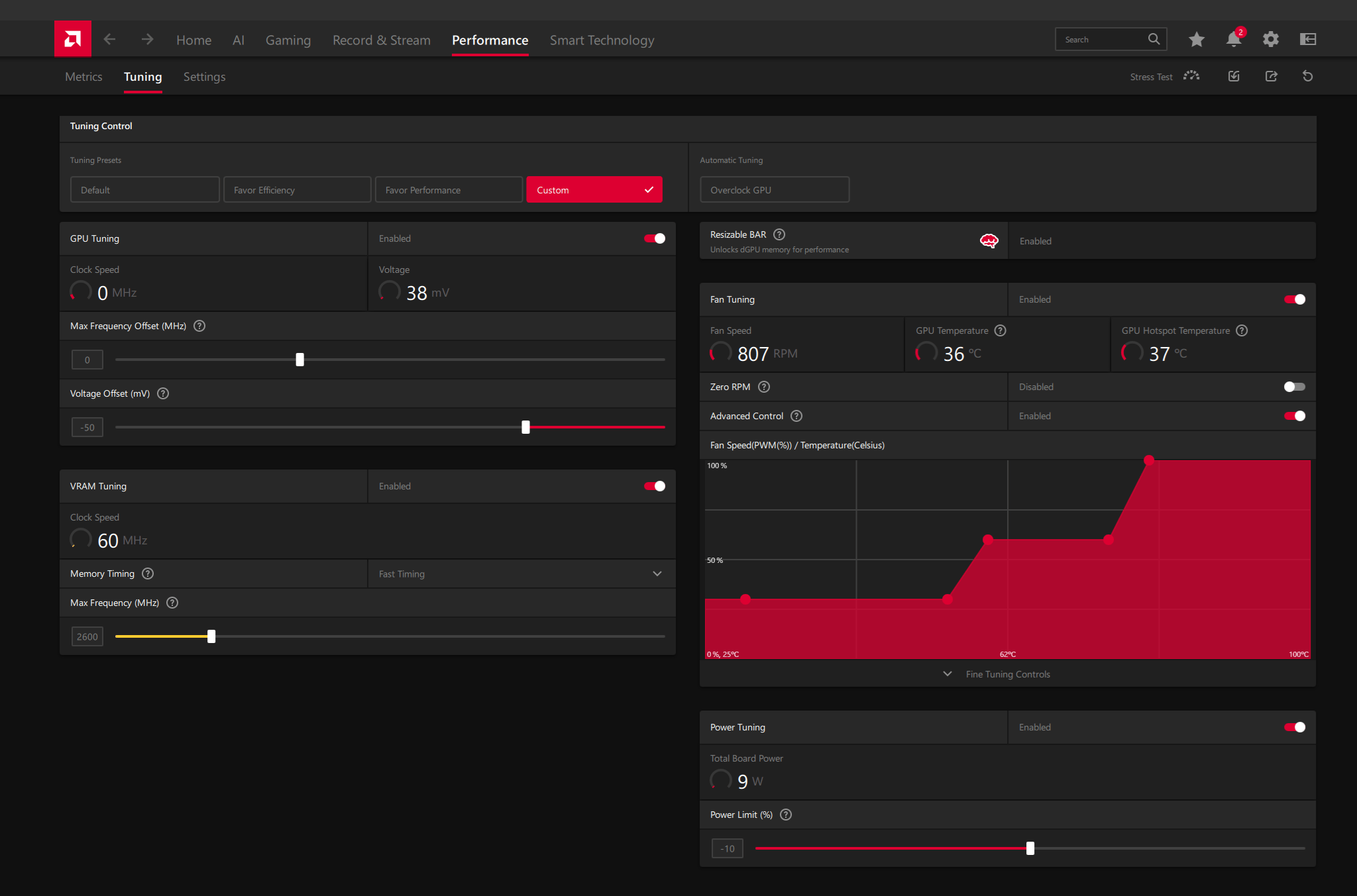This screenshot has width=1357, height=896.
Task: Toggle the sidebar panel icon
Action: click(x=1308, y=39)
